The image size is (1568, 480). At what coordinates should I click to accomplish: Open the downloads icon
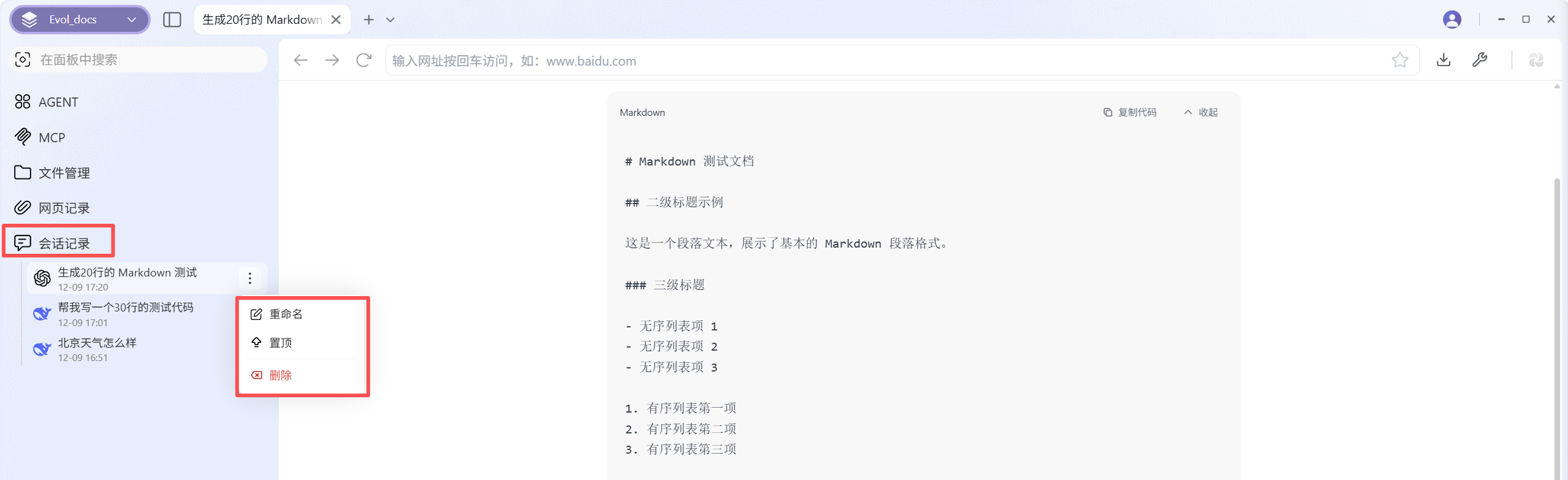coord(1444,60)
